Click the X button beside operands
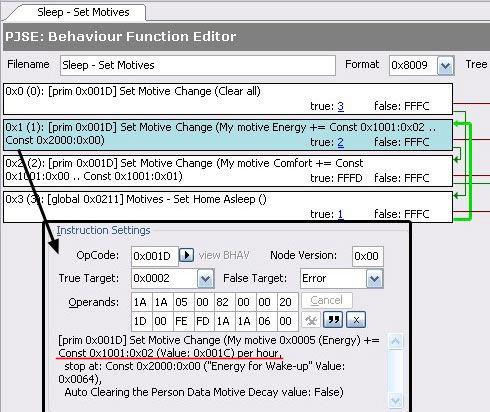The height and width of the screenshot is (412, 490). click(356, 320)
